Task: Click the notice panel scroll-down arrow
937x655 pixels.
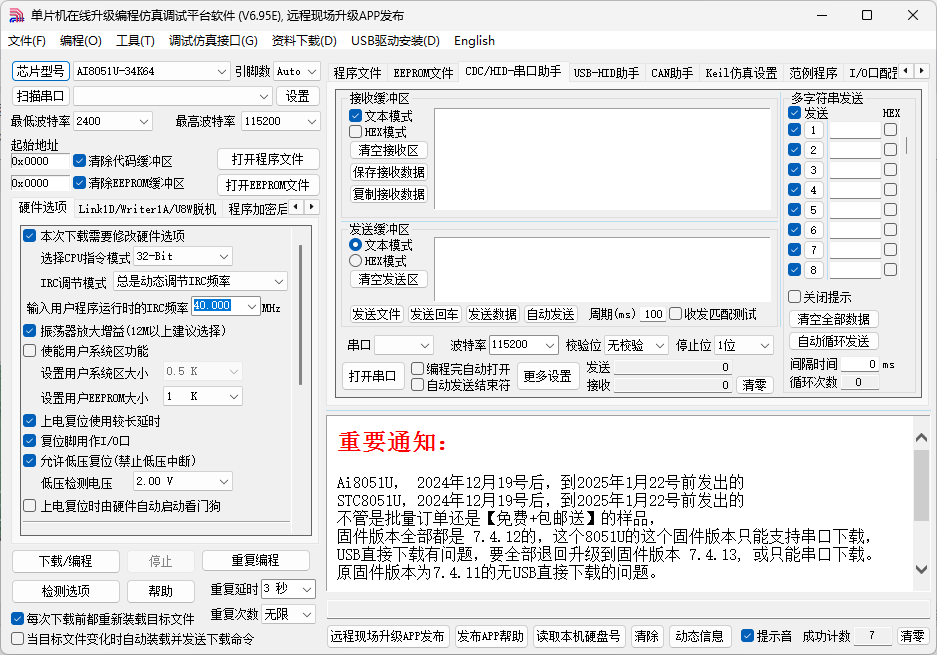Action: [921, 570]
